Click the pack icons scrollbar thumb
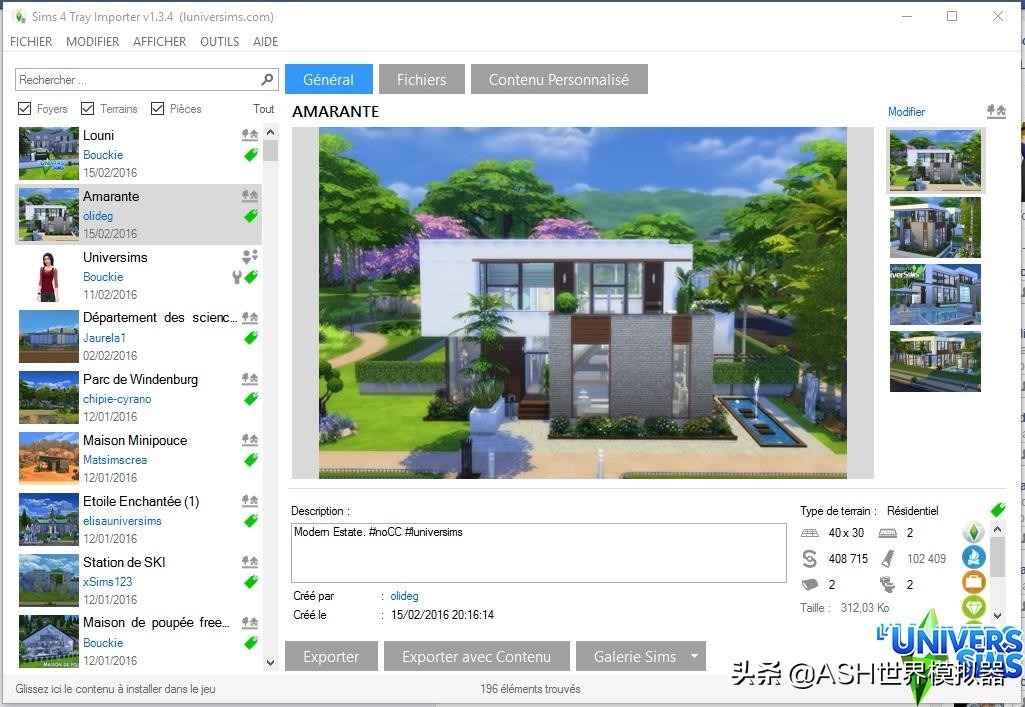Screen dimensions: 1025x707 (x=998, y=557)
